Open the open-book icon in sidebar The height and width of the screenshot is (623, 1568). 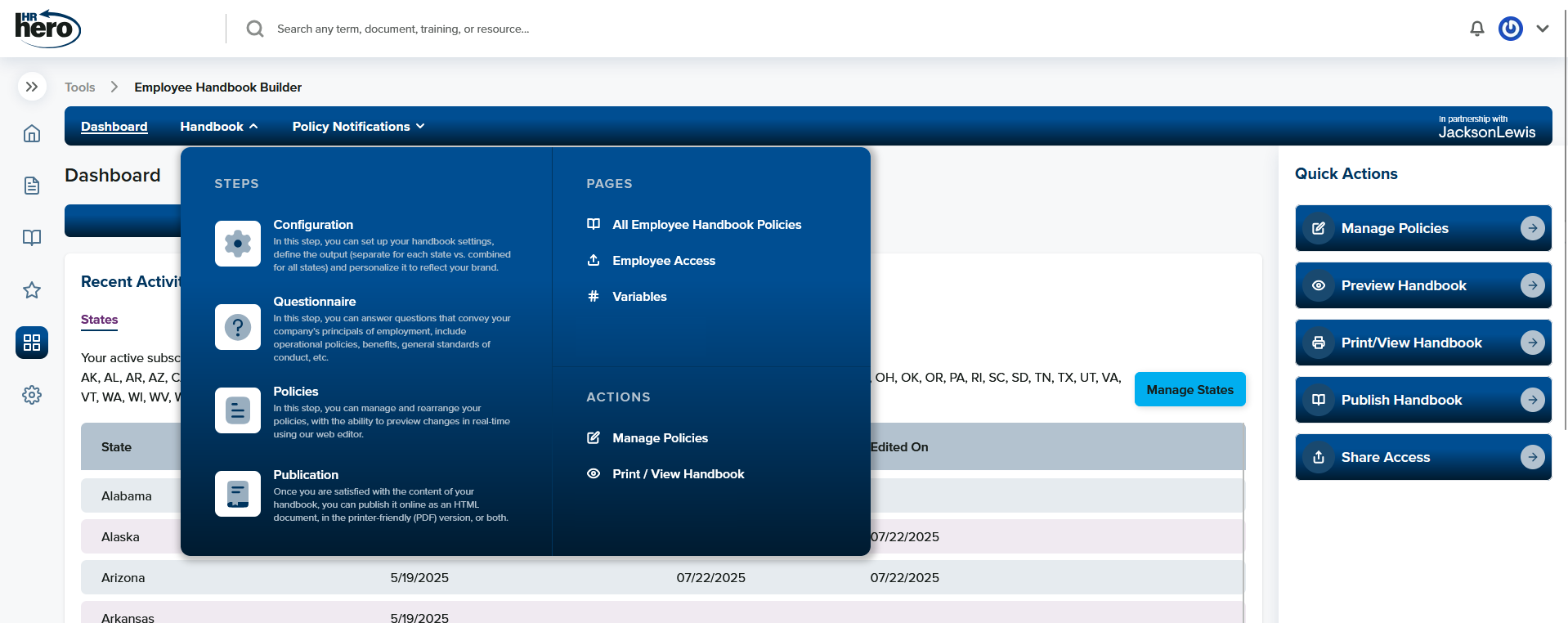coord(32,238)
